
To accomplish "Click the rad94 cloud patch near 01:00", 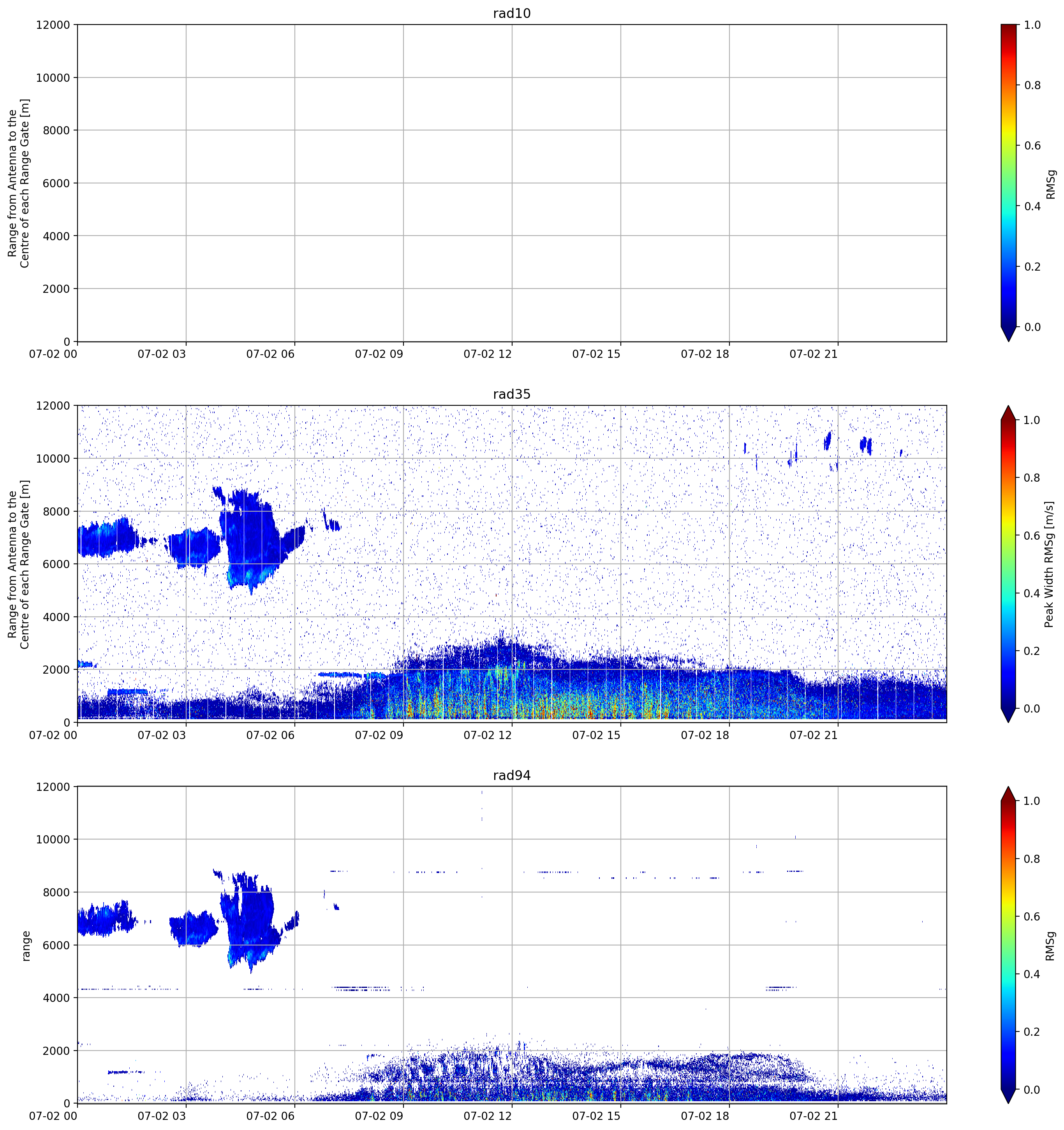I will point(107,919).
